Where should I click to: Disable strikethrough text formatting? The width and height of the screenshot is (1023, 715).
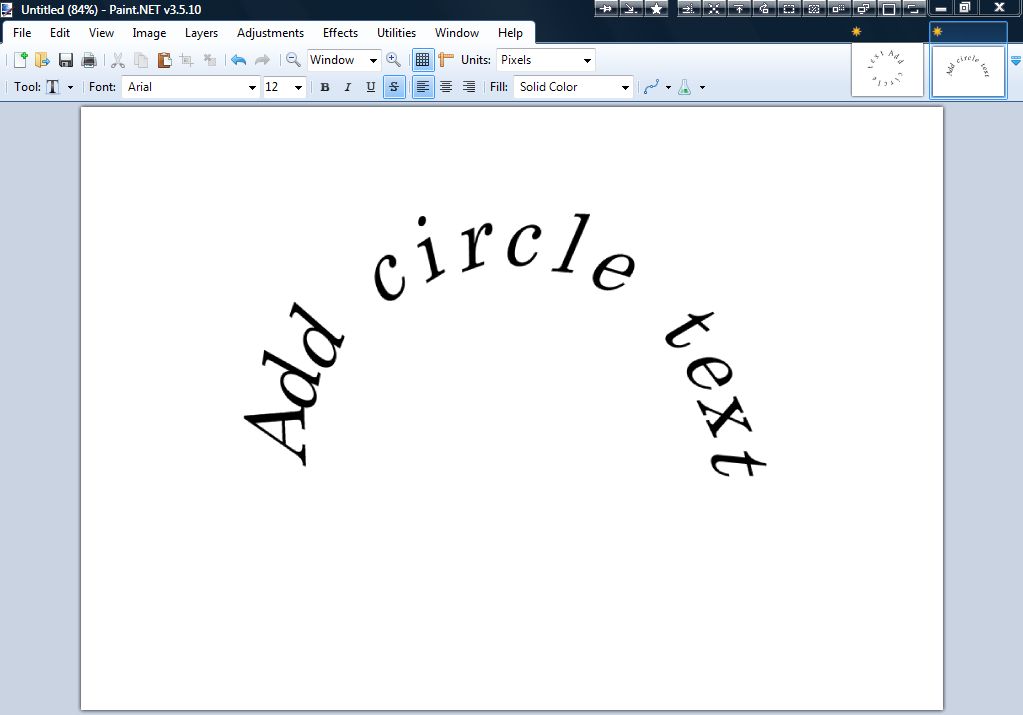coord(394,87)
